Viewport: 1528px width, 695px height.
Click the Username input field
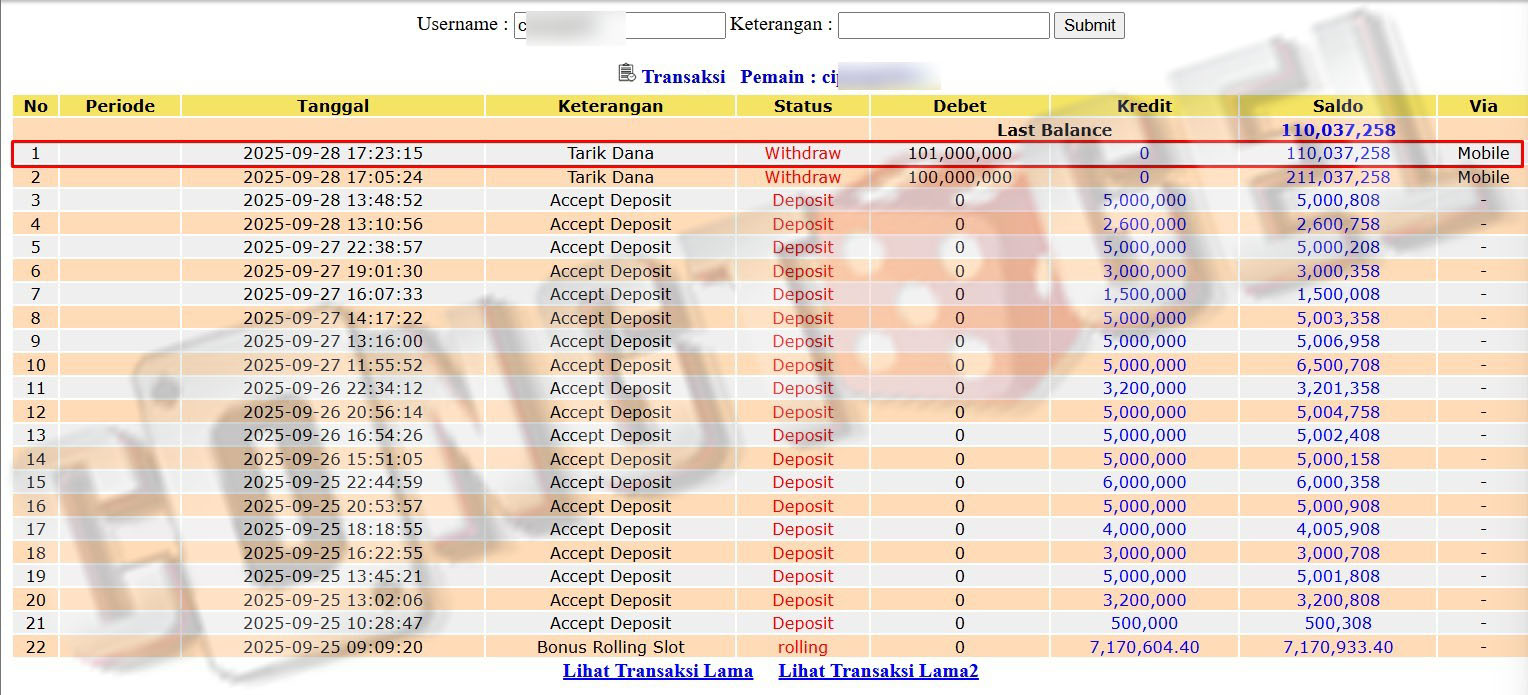[620, 26]
